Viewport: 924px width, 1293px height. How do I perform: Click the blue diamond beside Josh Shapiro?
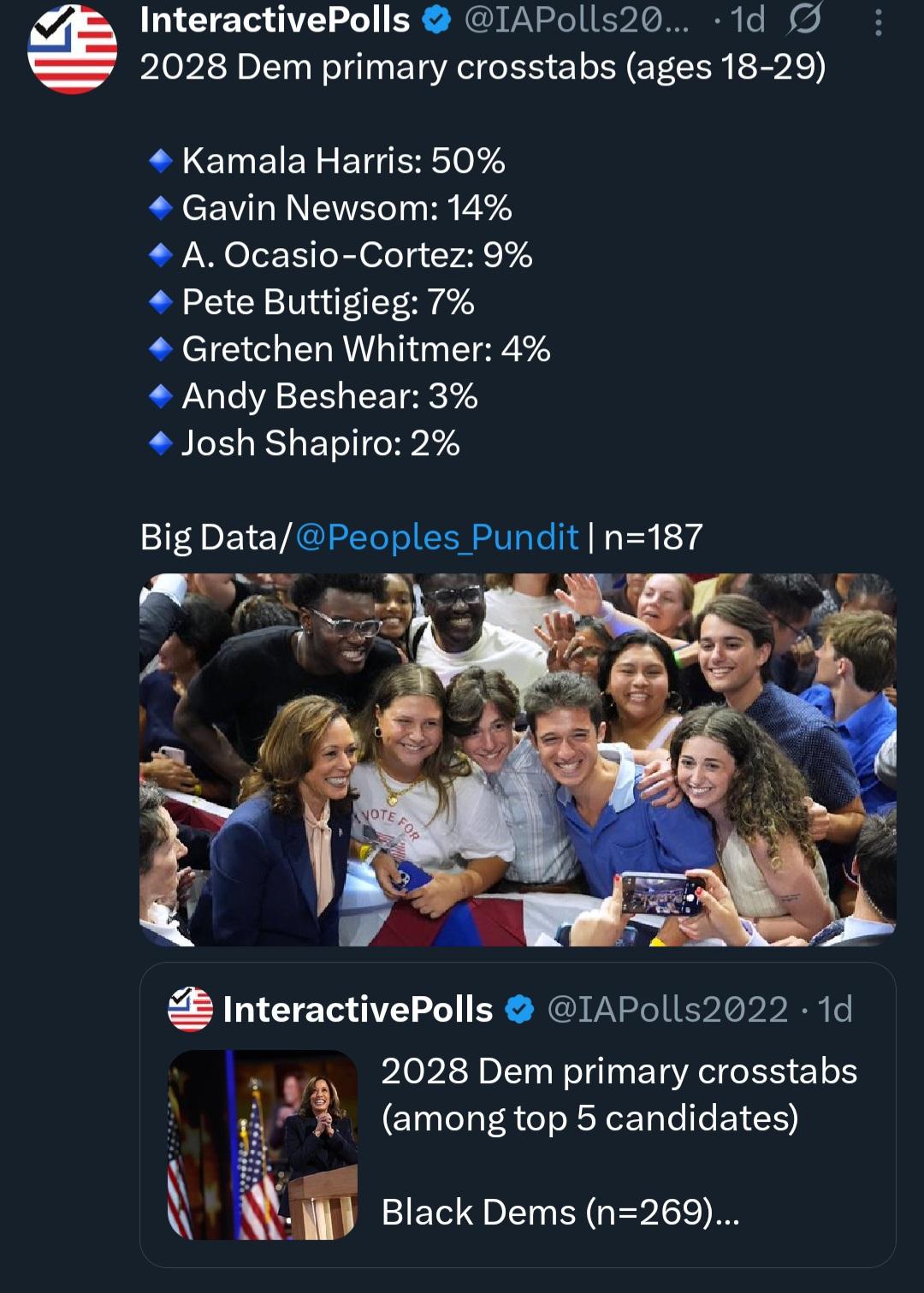(161, 443)
